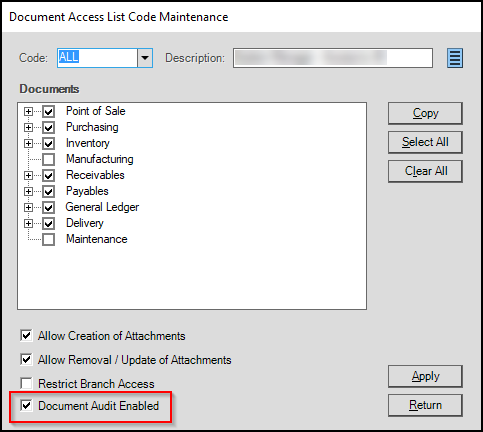Expand the Purchasing tree node

pos(28,127)
